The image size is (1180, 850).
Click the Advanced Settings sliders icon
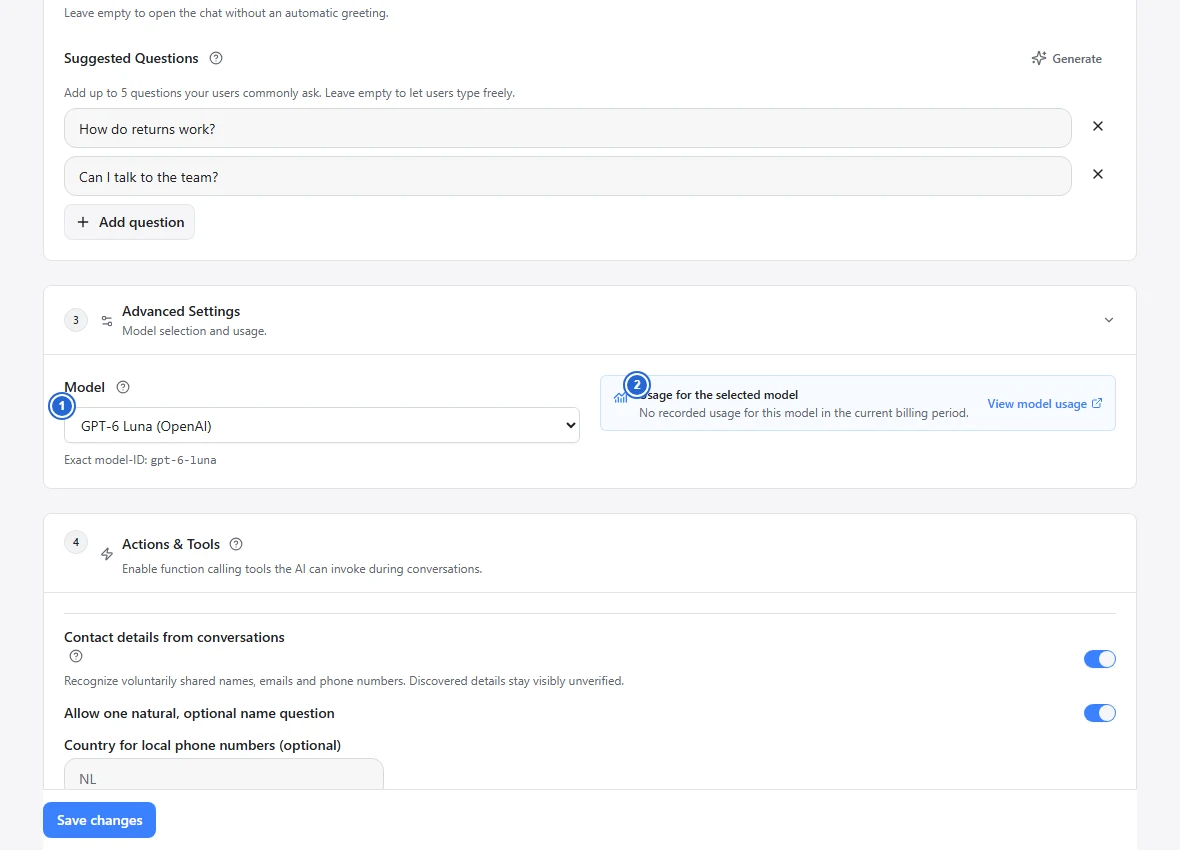point(107,321)
